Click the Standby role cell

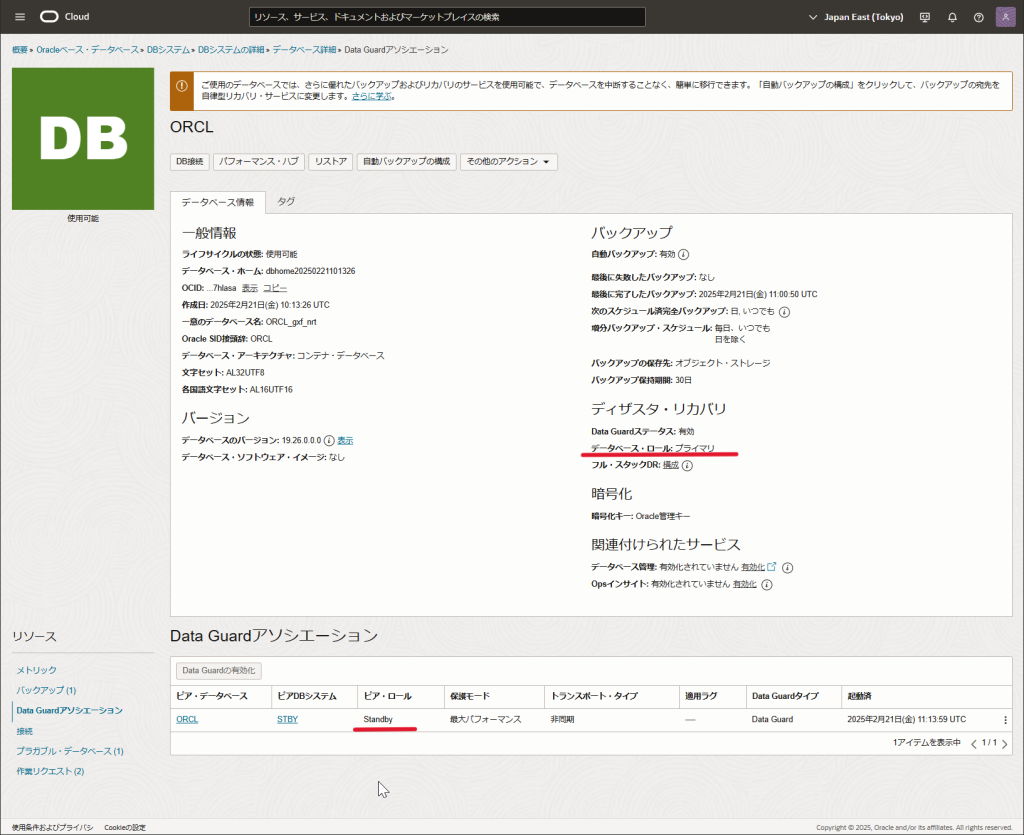378,719
